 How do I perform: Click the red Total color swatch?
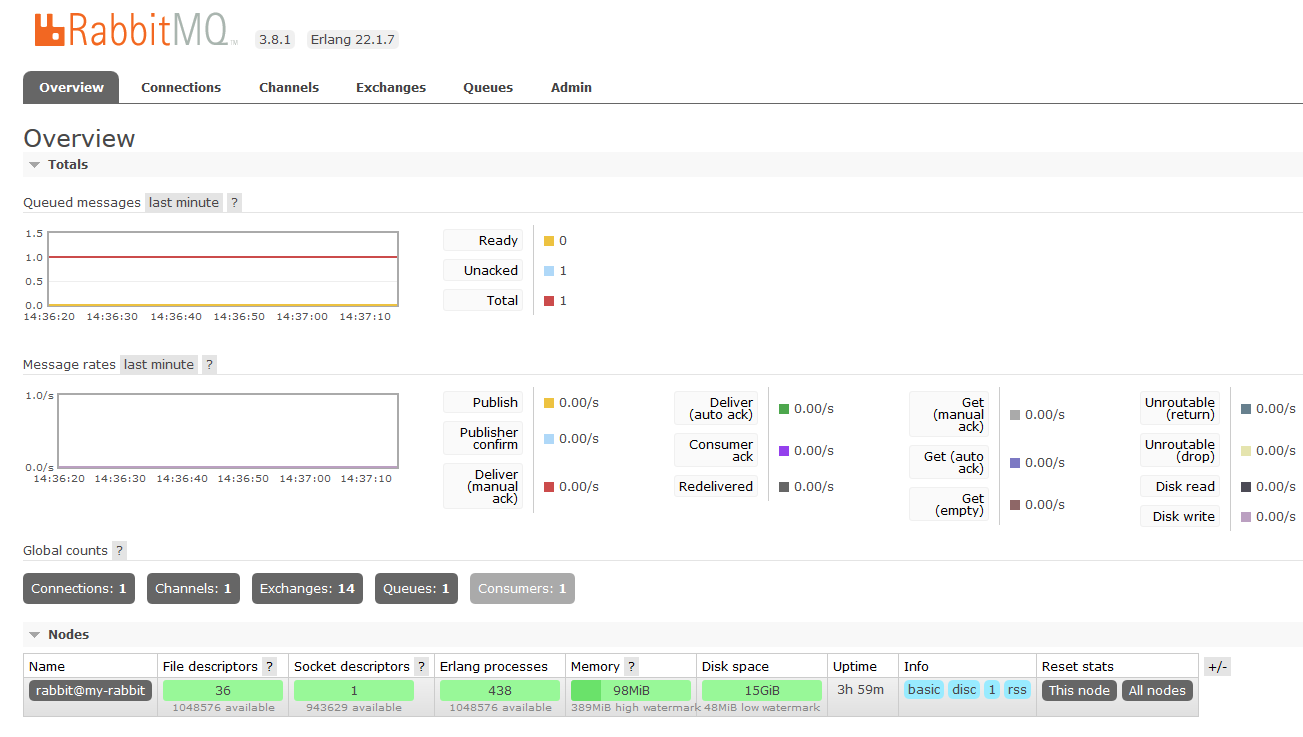pyautogui.click(x=549, y=301)
